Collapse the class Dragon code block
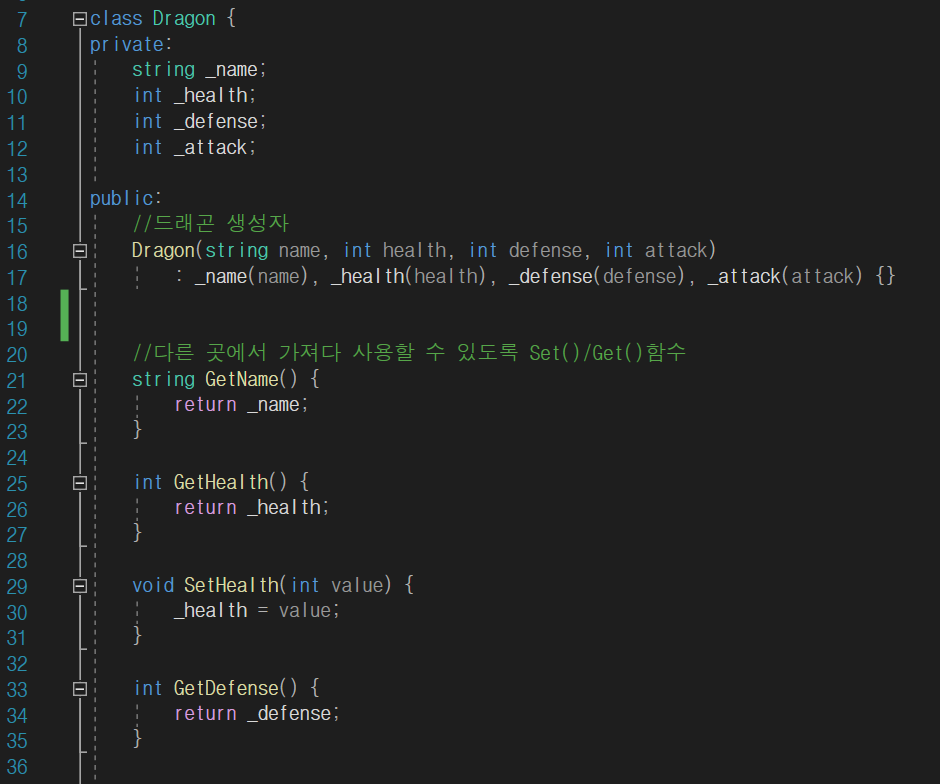Viewport: 940px width, 784px height. [80, 19]
